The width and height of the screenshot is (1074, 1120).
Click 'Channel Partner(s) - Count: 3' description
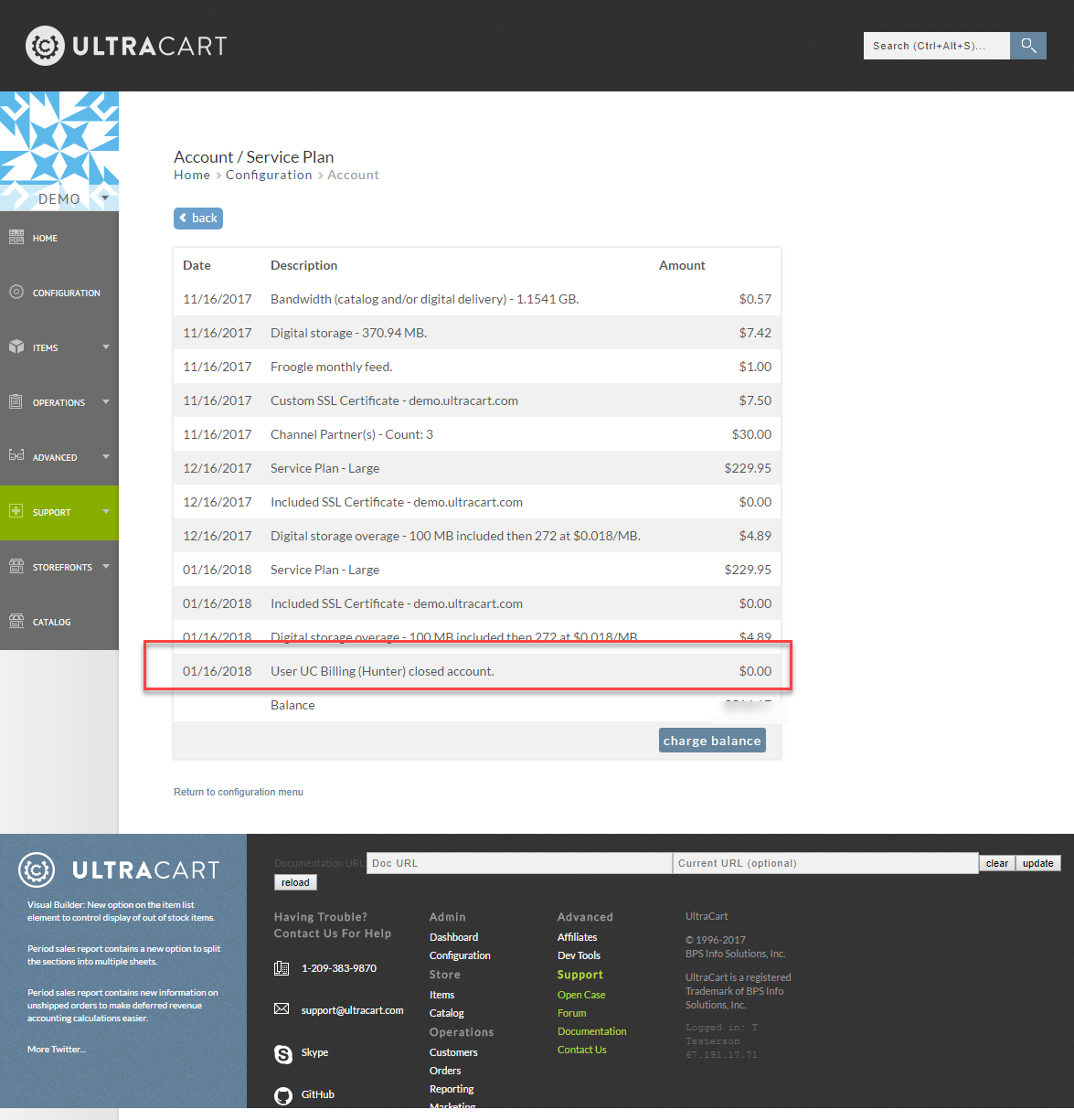tap(352, 434)
